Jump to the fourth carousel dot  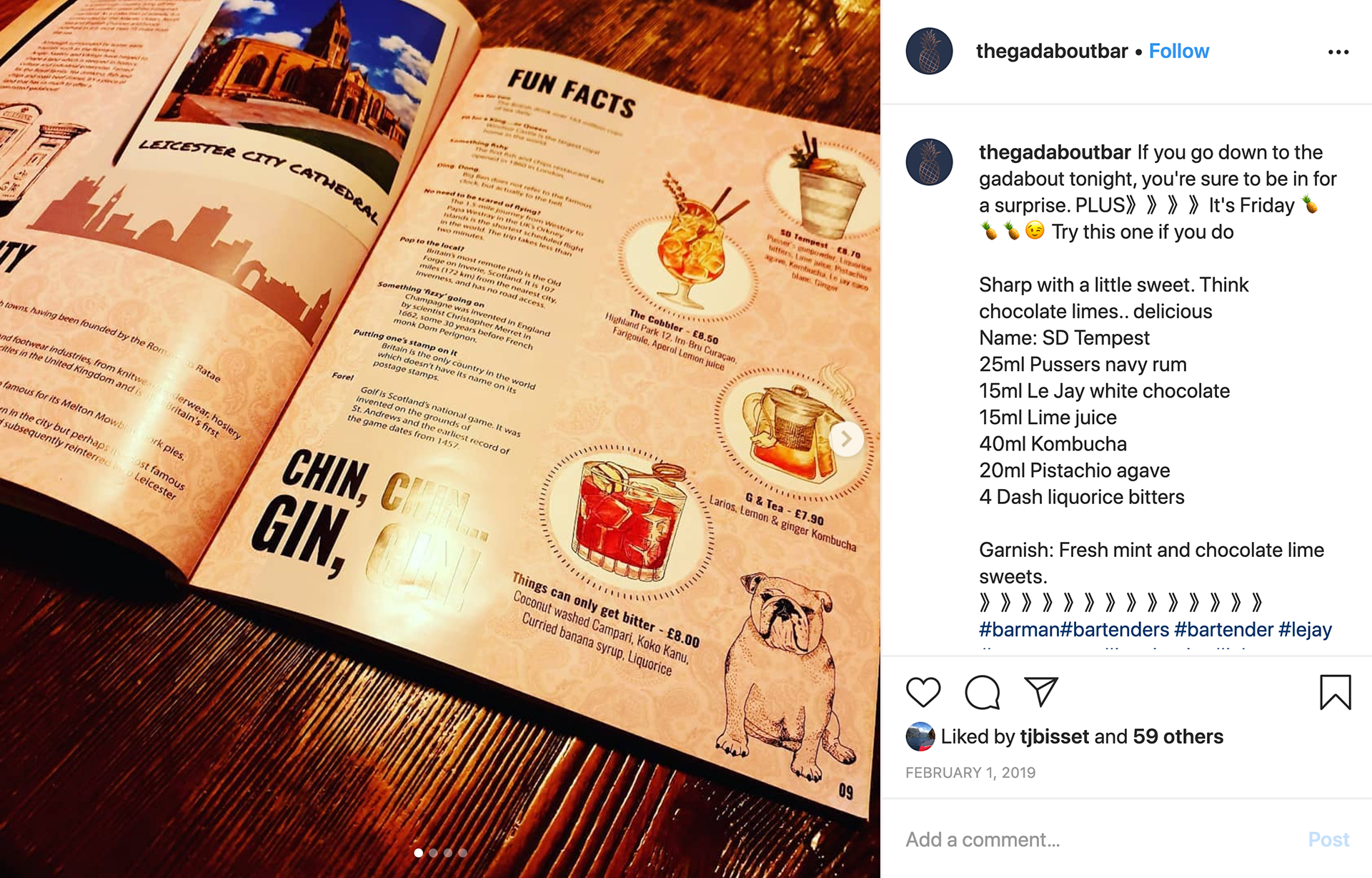click(463, 852)
